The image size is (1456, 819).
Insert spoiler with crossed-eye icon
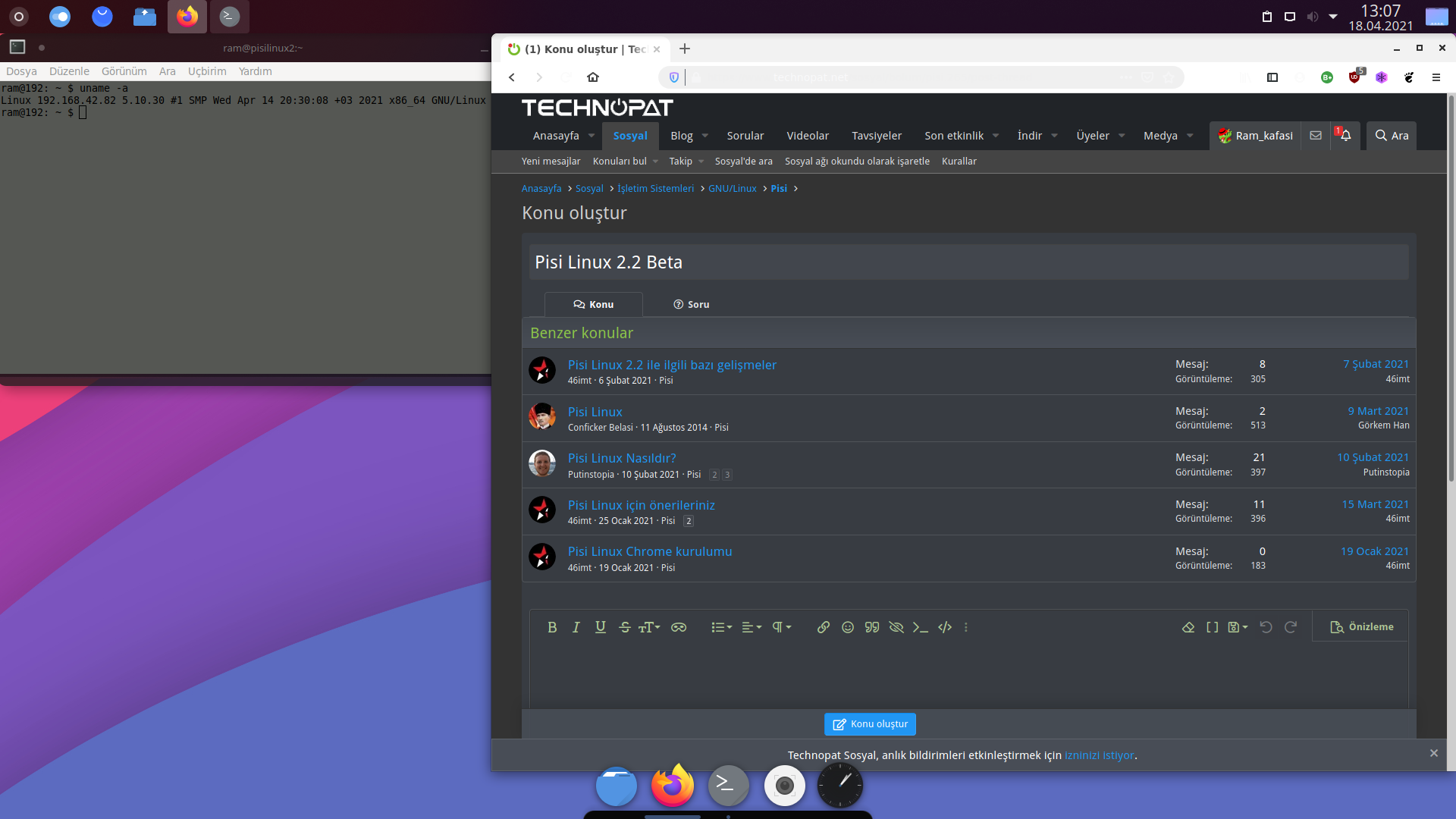pos(896,627)
